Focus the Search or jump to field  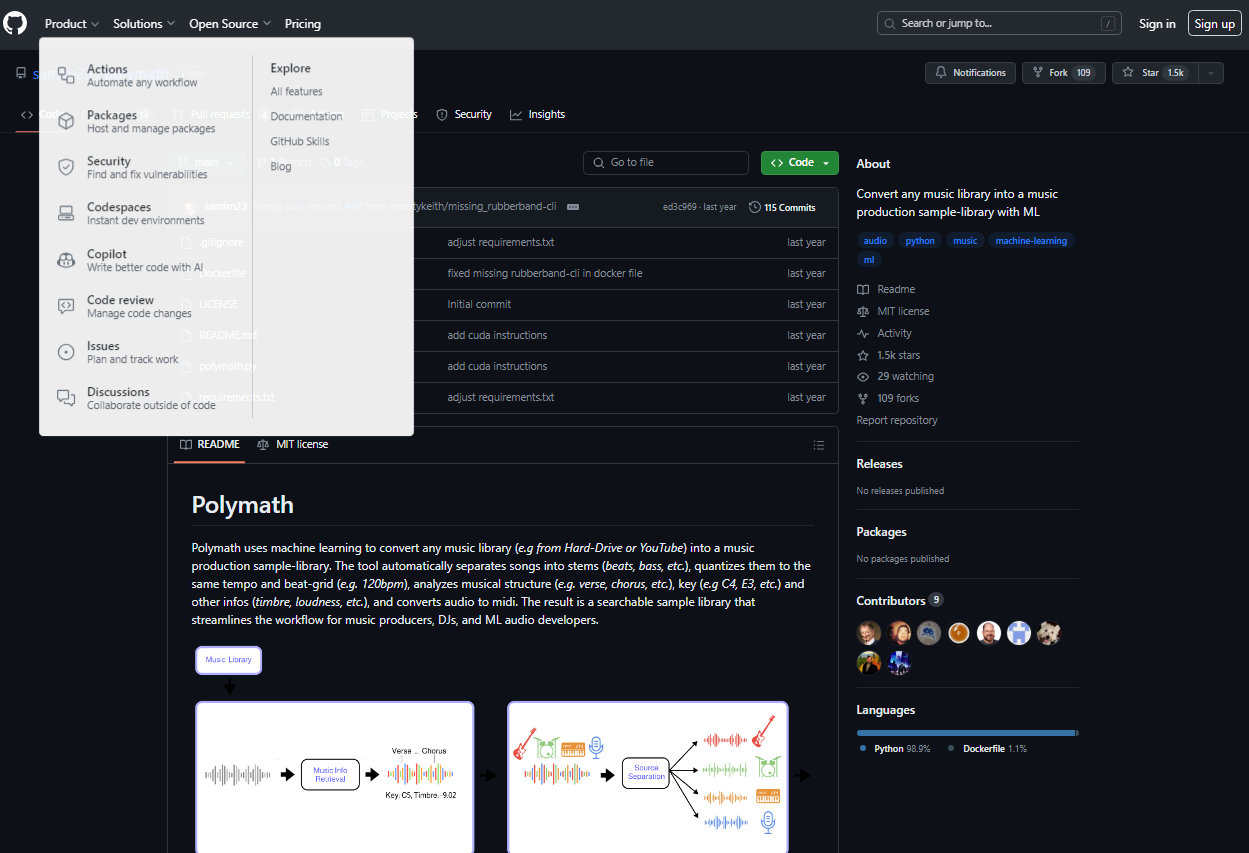point(999,23)
